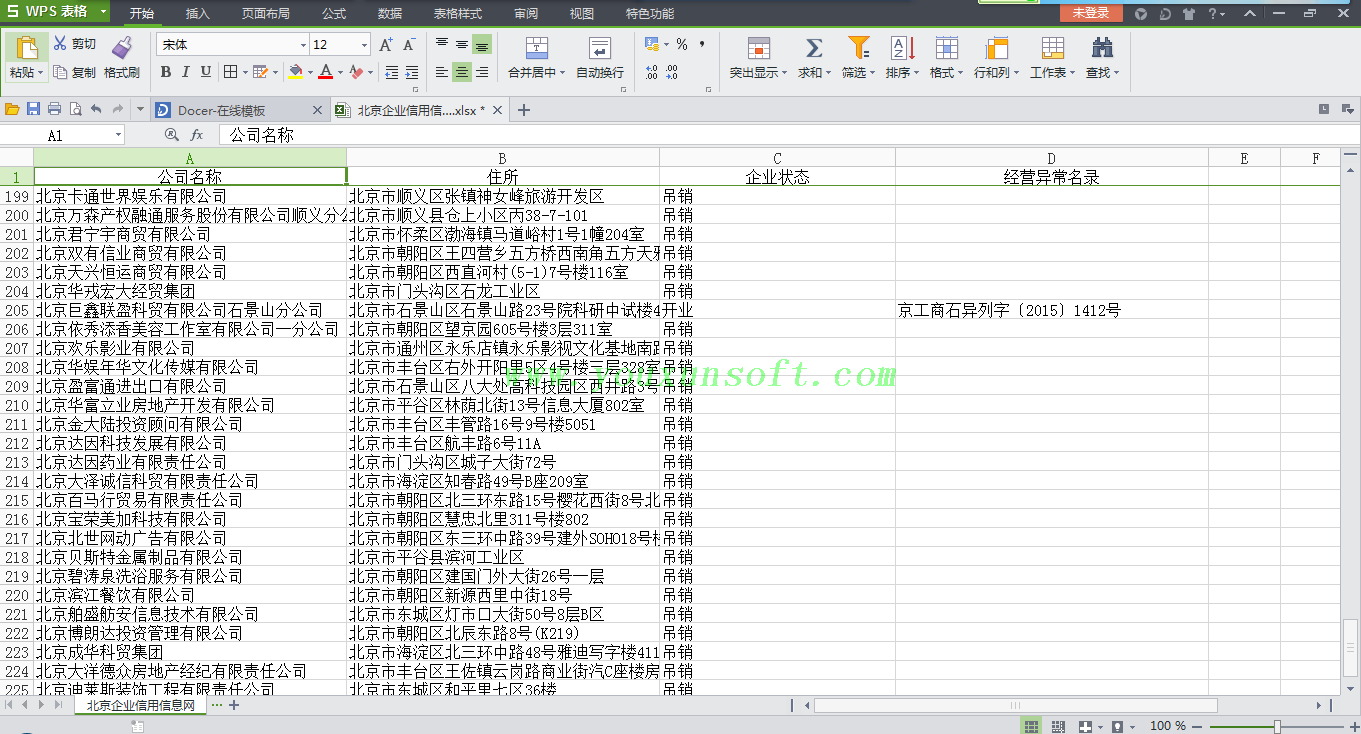Click the 未登录 login button

(1091, 13)
